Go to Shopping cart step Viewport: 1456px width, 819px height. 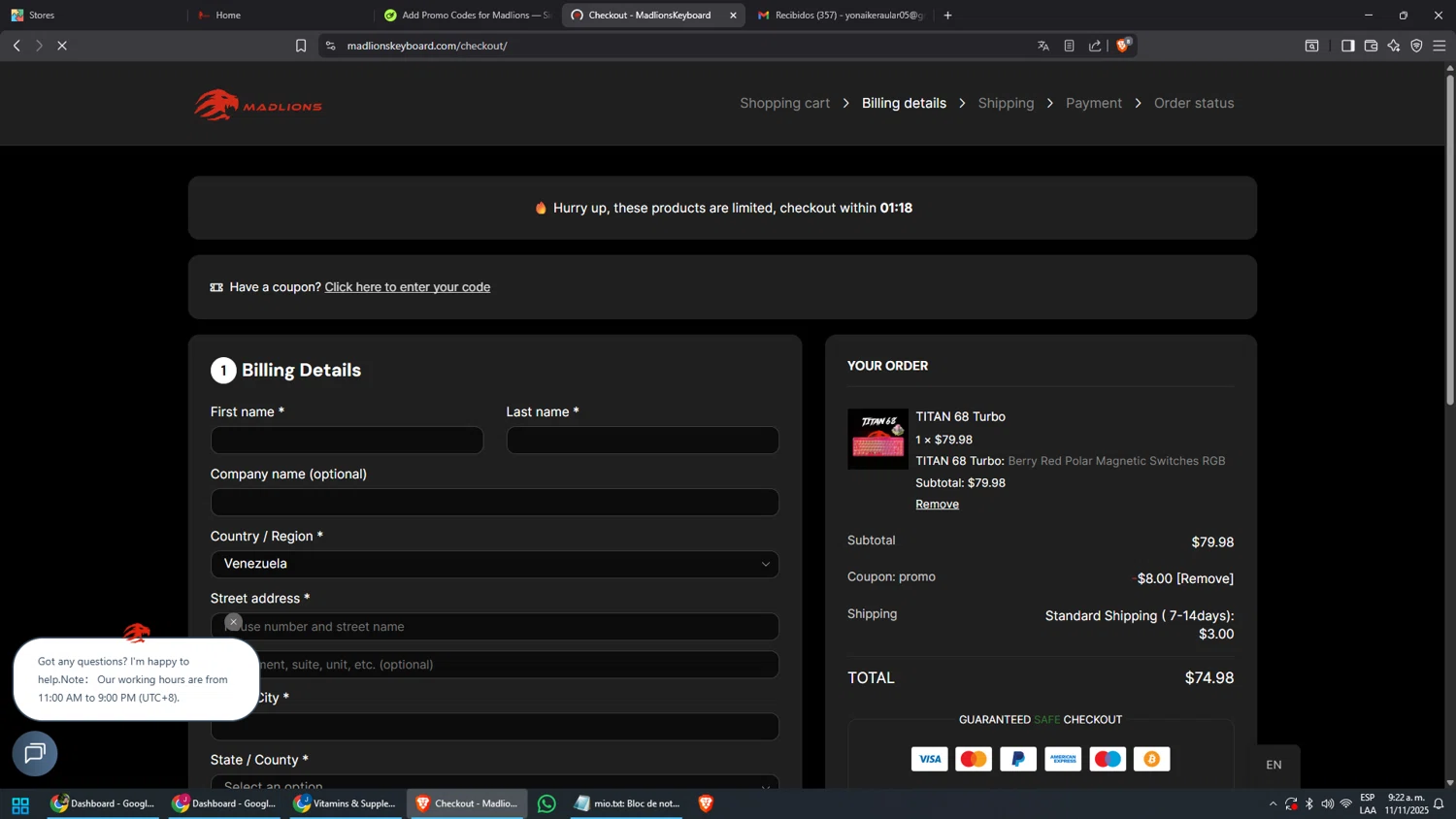[x=784, y=103]
